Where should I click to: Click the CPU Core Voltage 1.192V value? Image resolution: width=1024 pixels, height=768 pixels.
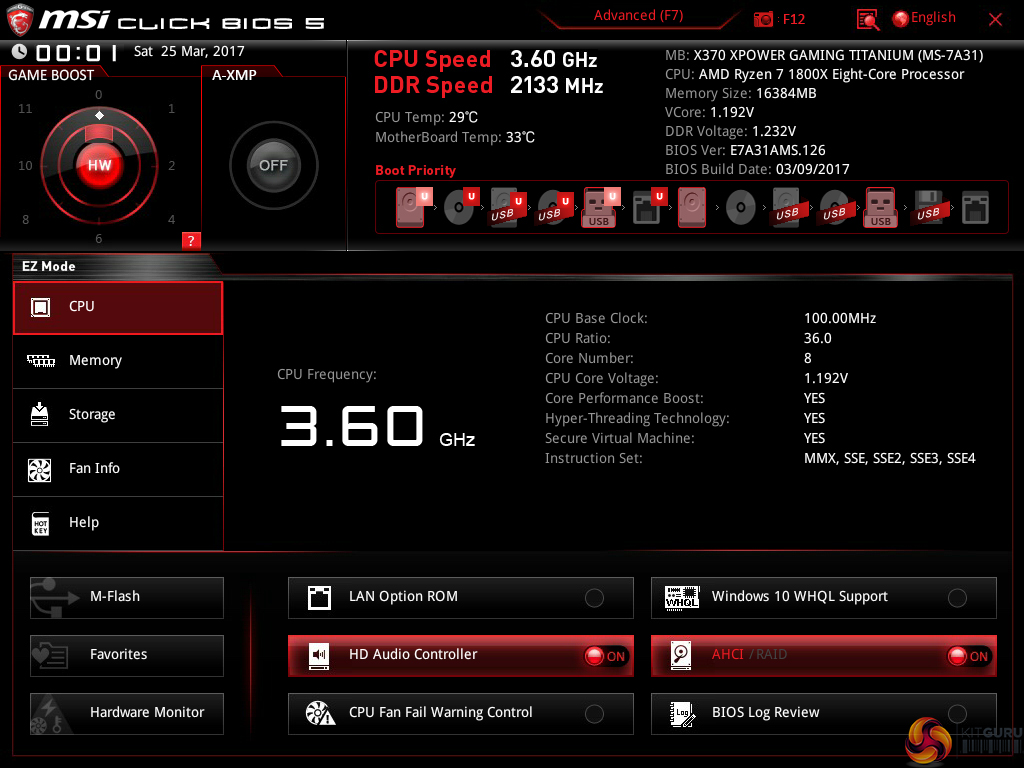[825, 379]
